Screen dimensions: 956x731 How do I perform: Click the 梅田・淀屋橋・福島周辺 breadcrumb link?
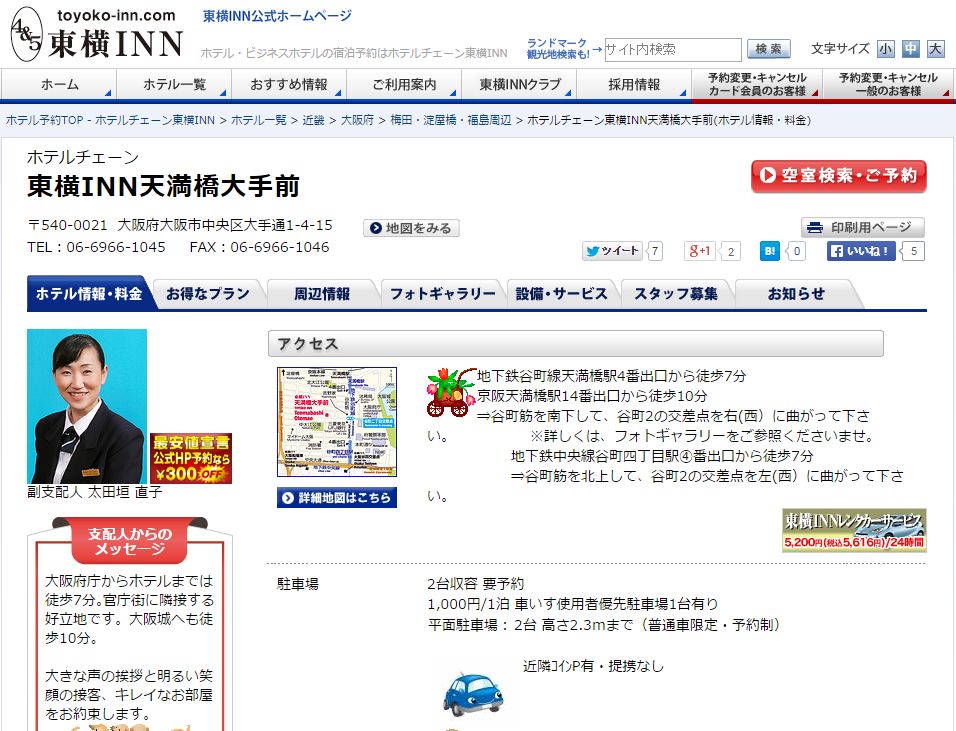[x=451, y=120]
